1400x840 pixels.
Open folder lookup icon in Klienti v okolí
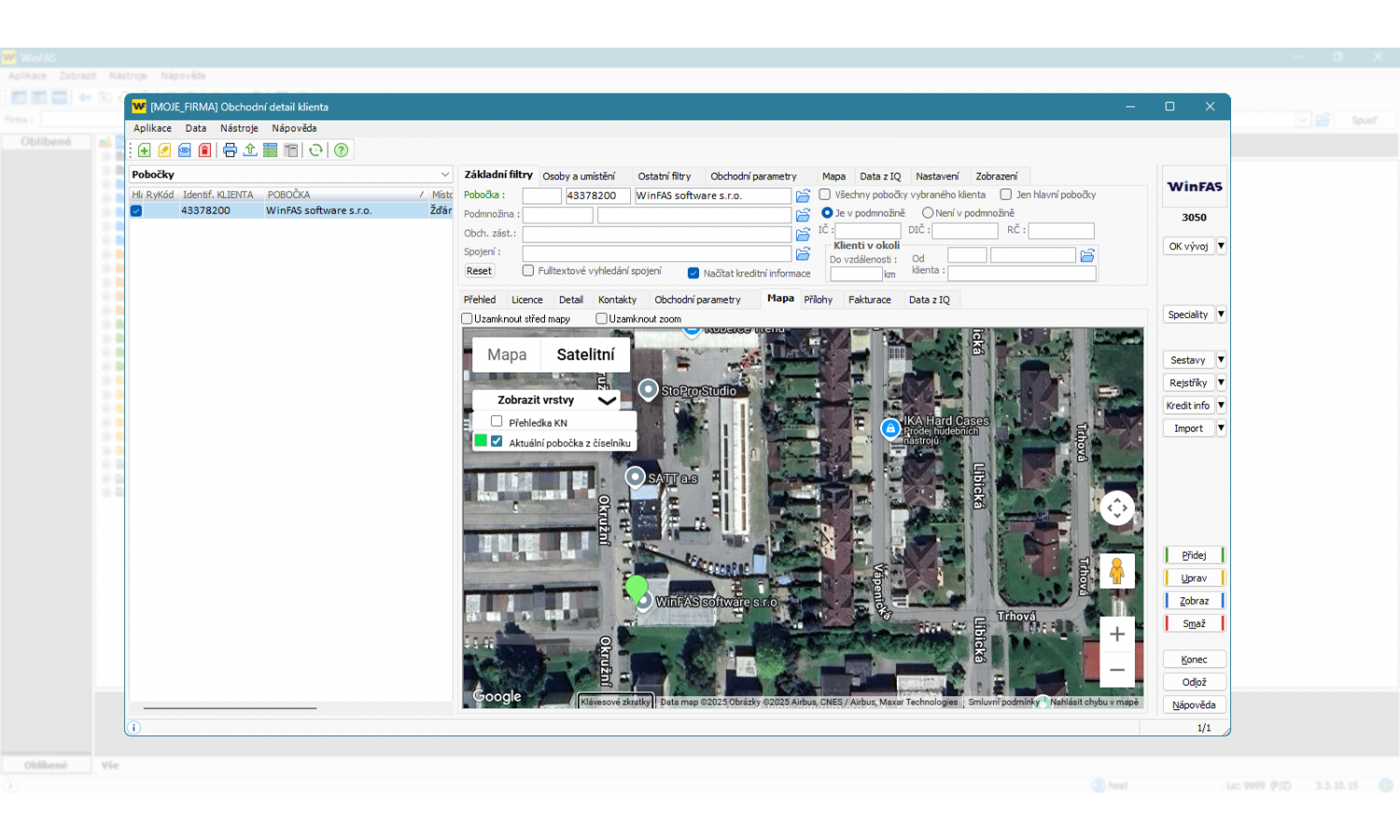1087,256
